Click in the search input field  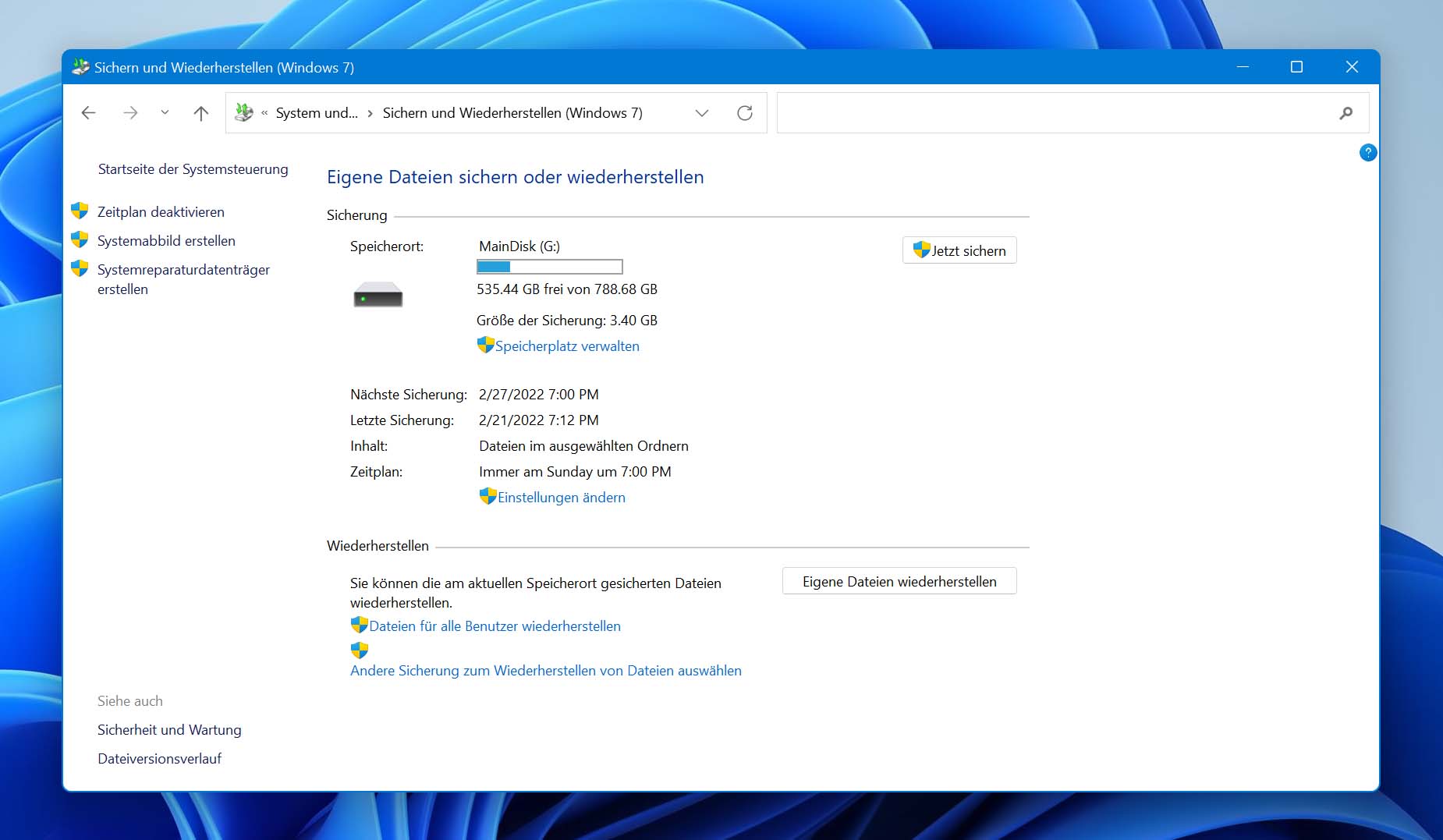tap(1053, 113)
